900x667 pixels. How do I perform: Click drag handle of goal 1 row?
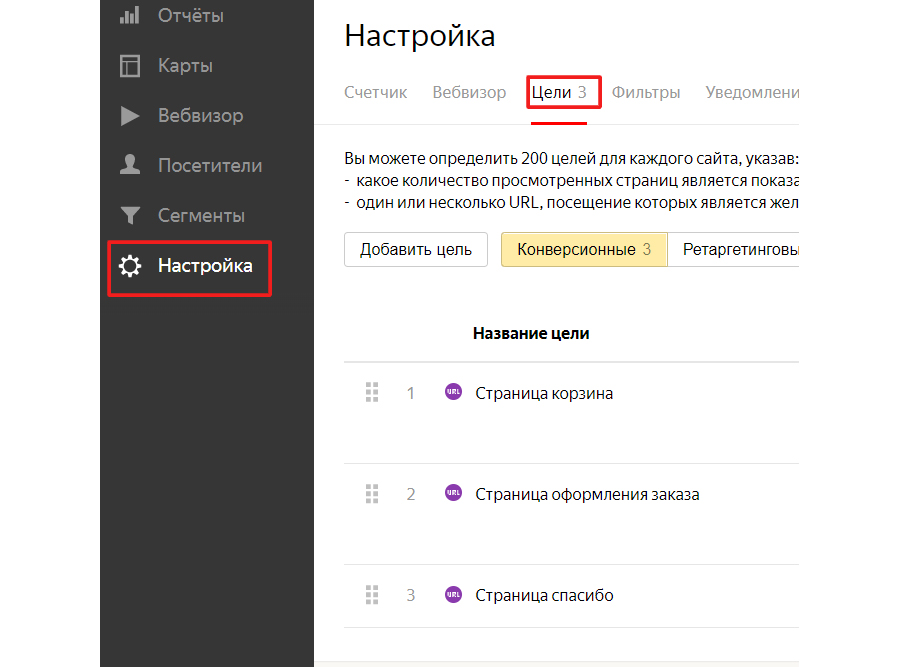click(372, 393)
